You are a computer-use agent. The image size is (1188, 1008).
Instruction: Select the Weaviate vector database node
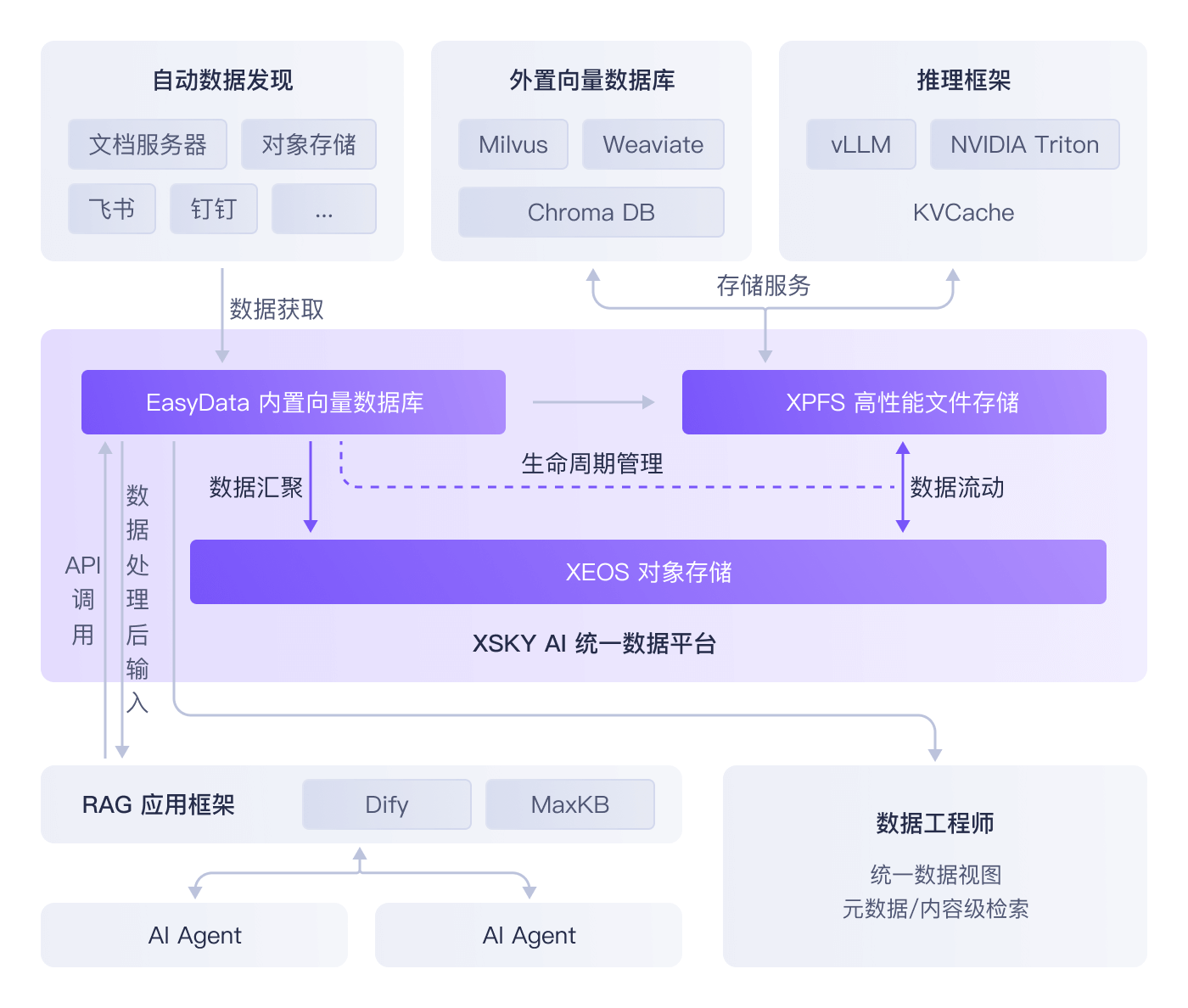click(x=653, y=144)
